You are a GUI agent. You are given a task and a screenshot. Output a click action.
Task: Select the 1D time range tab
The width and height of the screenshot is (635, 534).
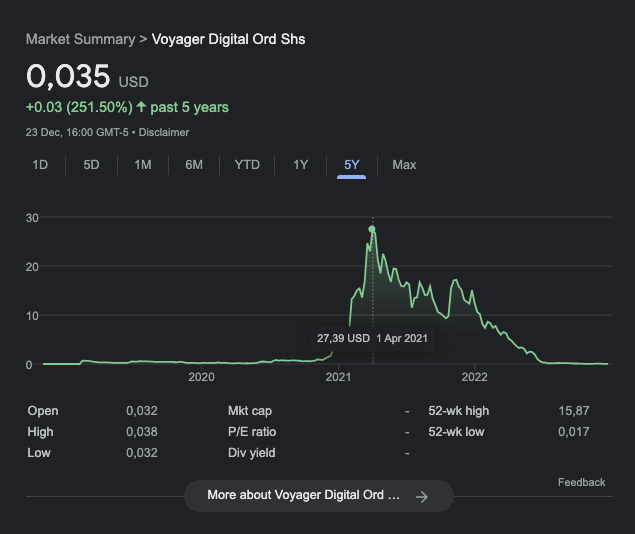40,165
